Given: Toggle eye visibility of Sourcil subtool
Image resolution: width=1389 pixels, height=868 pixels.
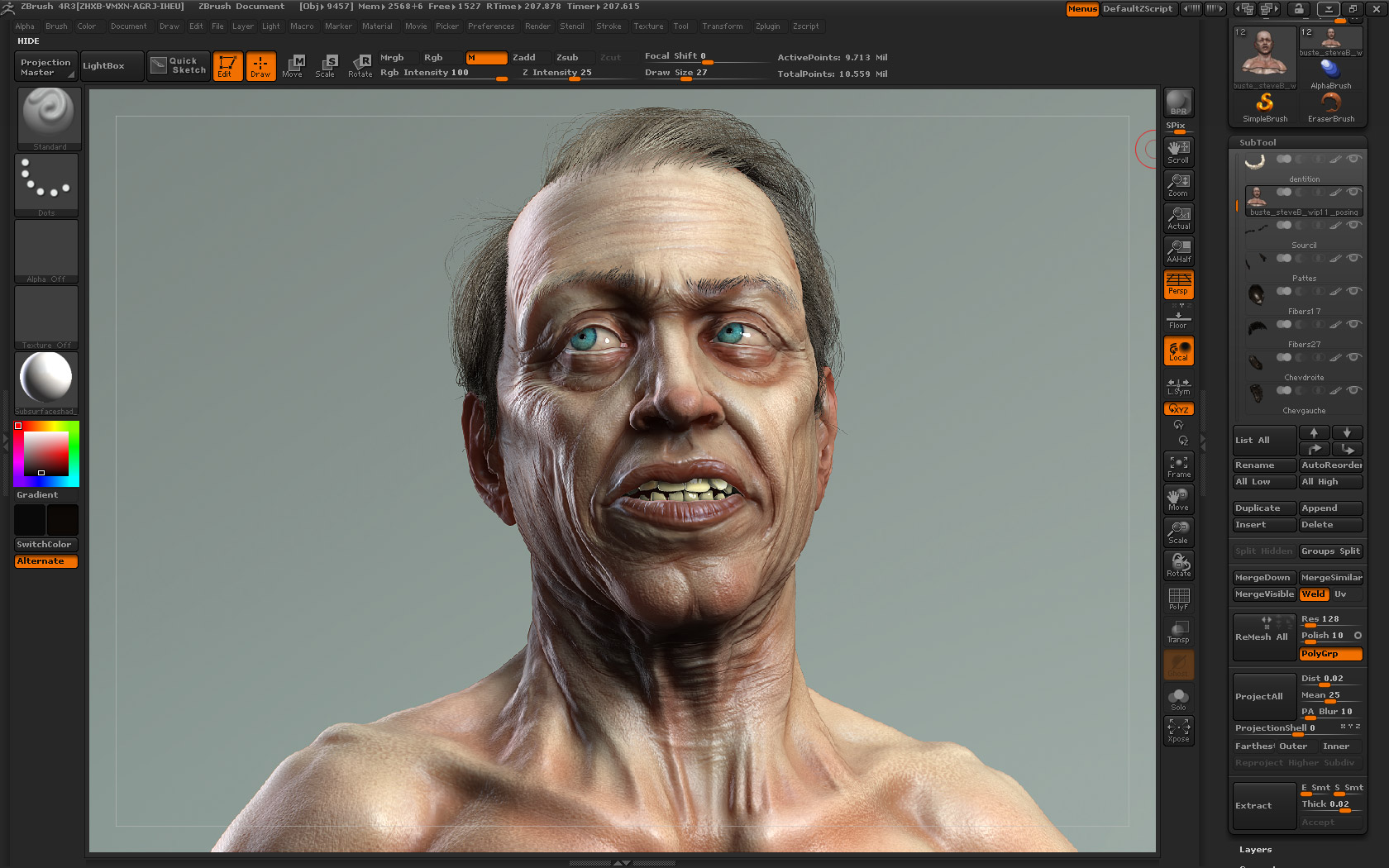Looking at the screenshot, I should 1353,226.
